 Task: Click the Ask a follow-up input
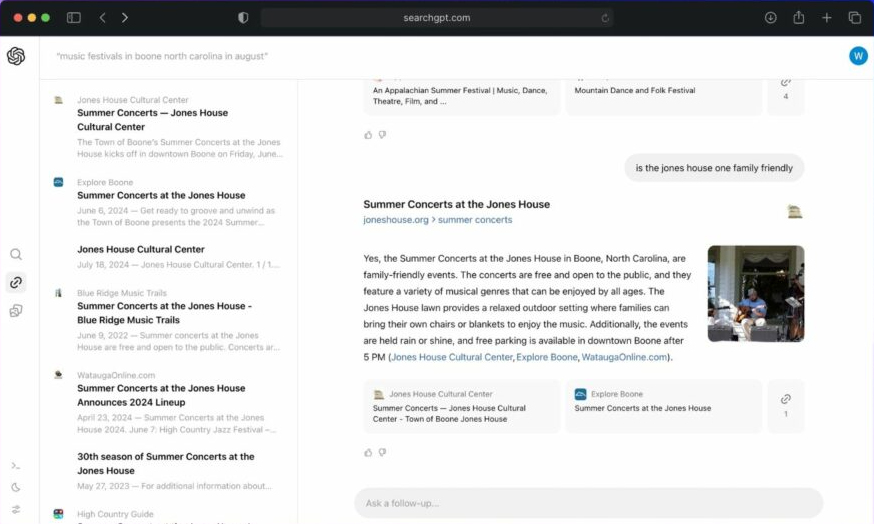[x=589, y=503]
